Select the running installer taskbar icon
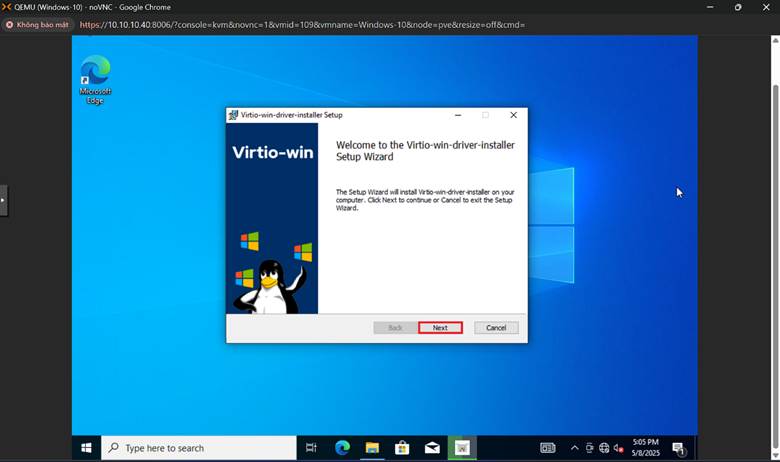This screenshot has width=780, height=462. click(x=462, y=448)
